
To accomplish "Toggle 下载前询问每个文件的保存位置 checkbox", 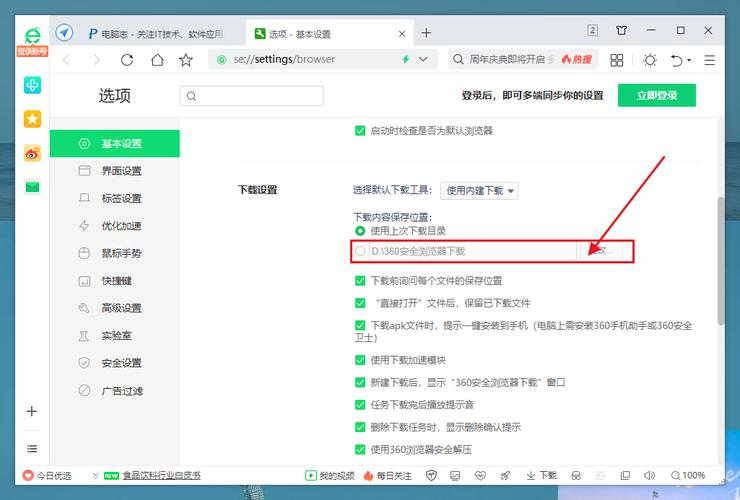I will [x=360, y=281].
